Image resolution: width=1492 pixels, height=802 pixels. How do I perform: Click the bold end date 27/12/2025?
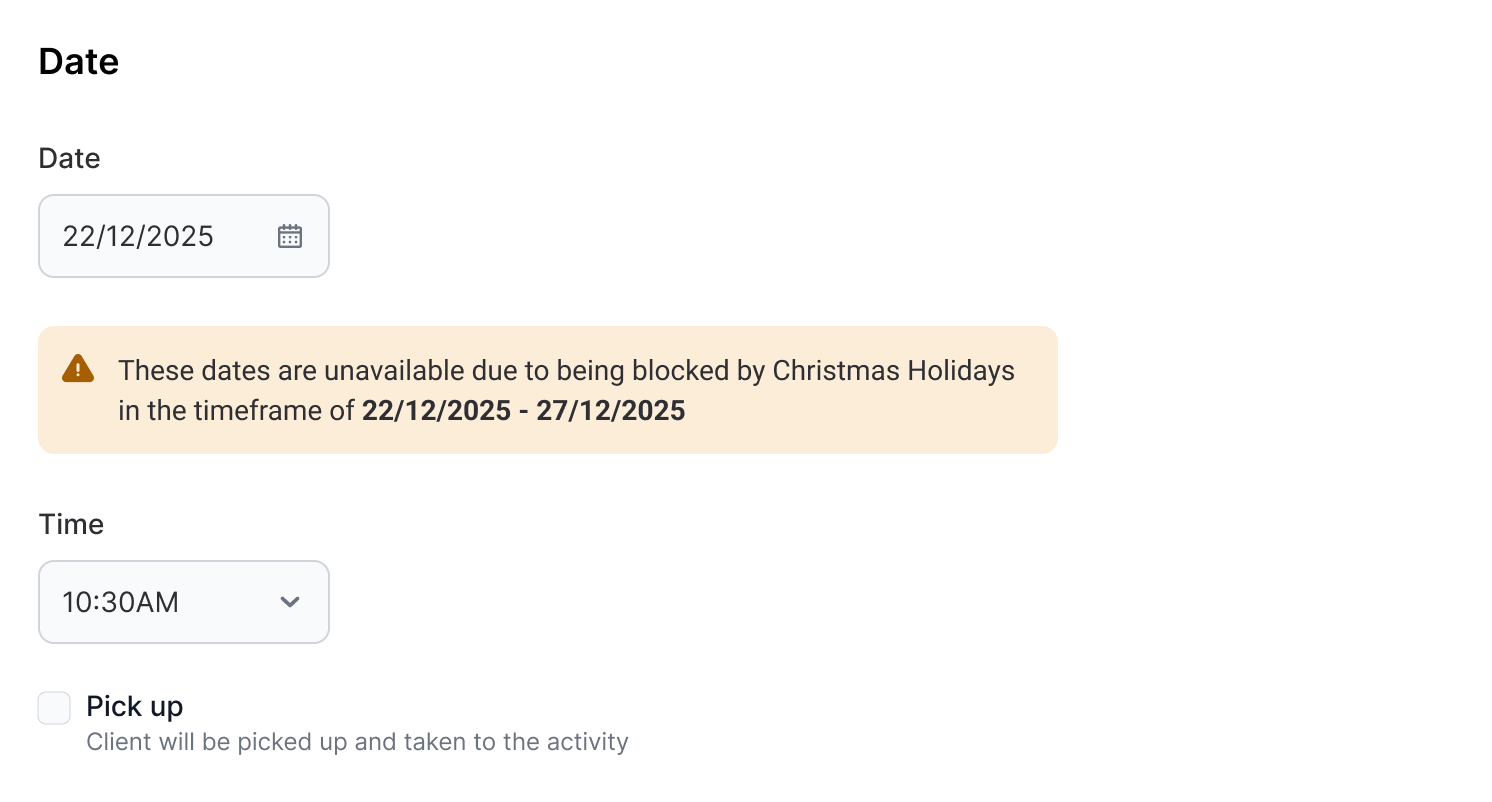[611, 411]
